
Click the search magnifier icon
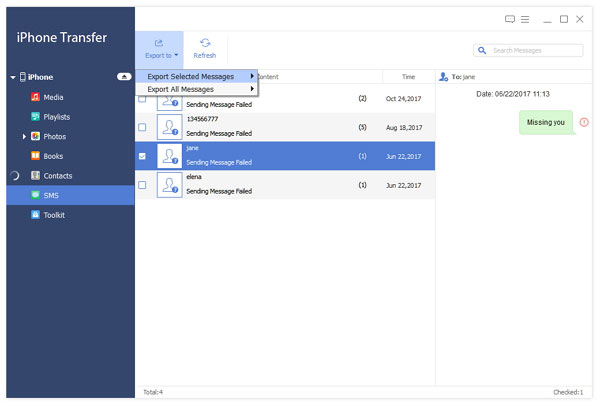point(482,50)
